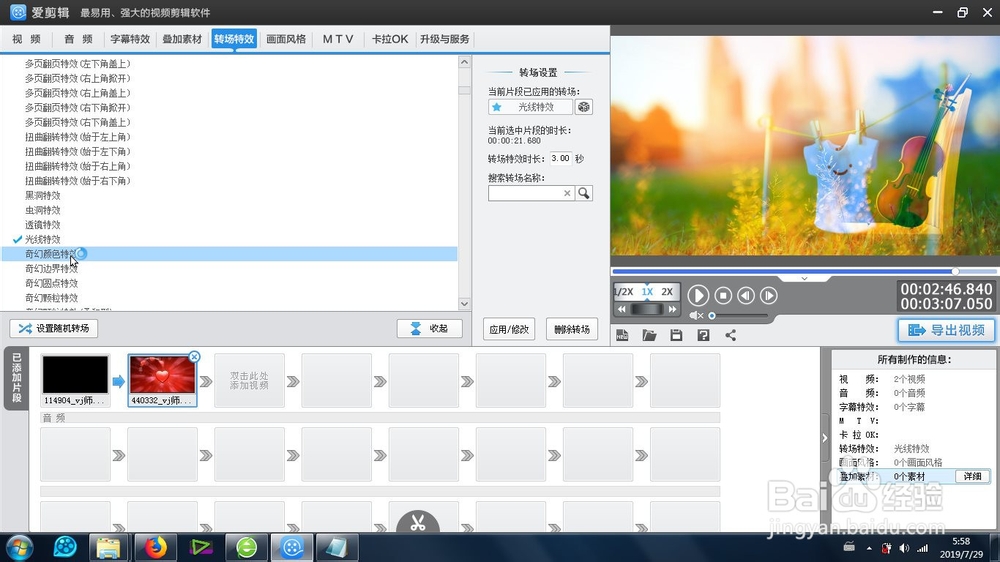Image resolution: width=1000 pixels, height=562 pixels.
Task: Open the 音频 tab
Action: point(78,39)
